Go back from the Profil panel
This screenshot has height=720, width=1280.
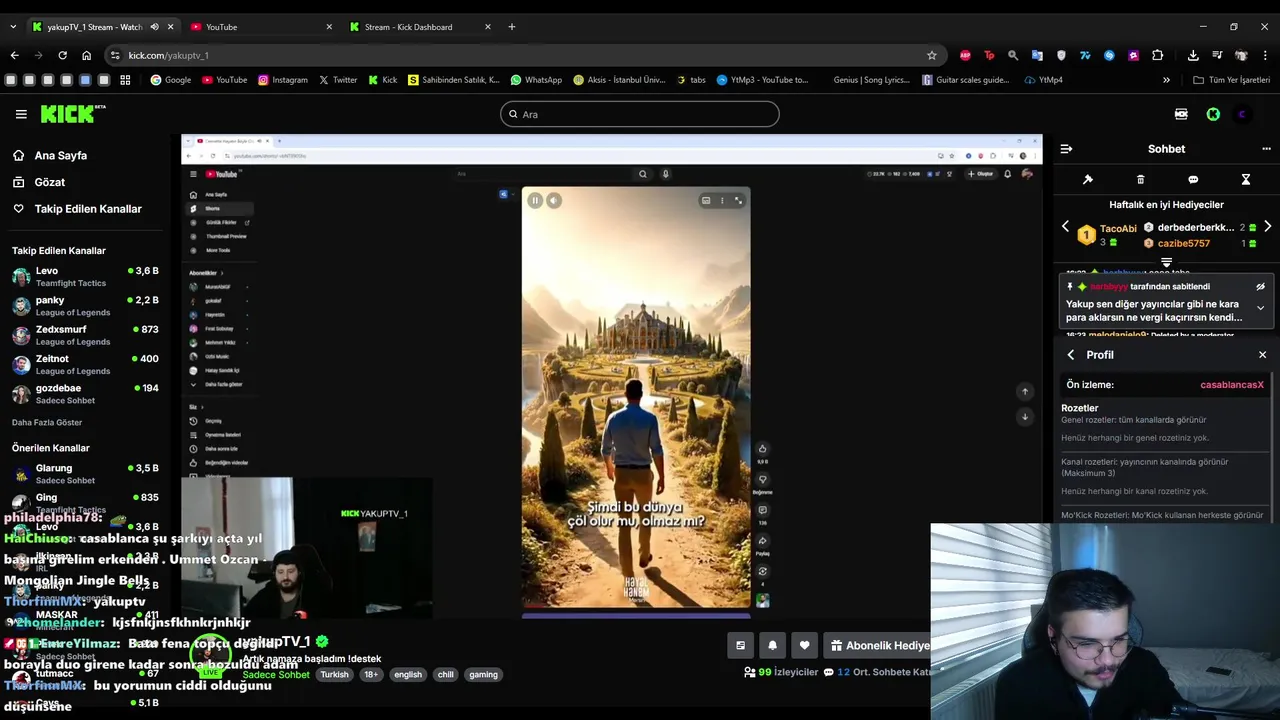(1071, 355)
